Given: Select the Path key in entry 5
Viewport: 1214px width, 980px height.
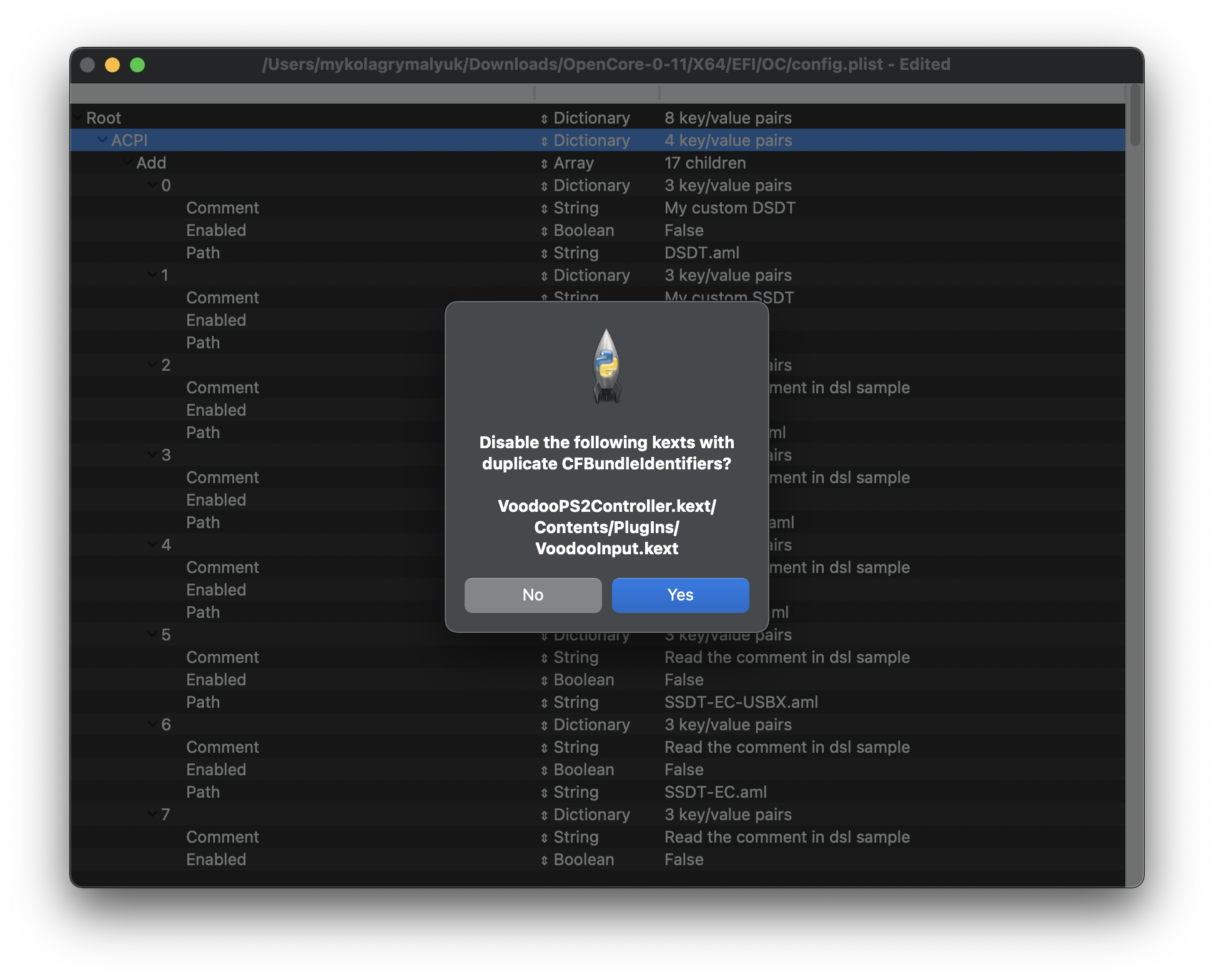Looking at the screenshot, I should 203,702.
